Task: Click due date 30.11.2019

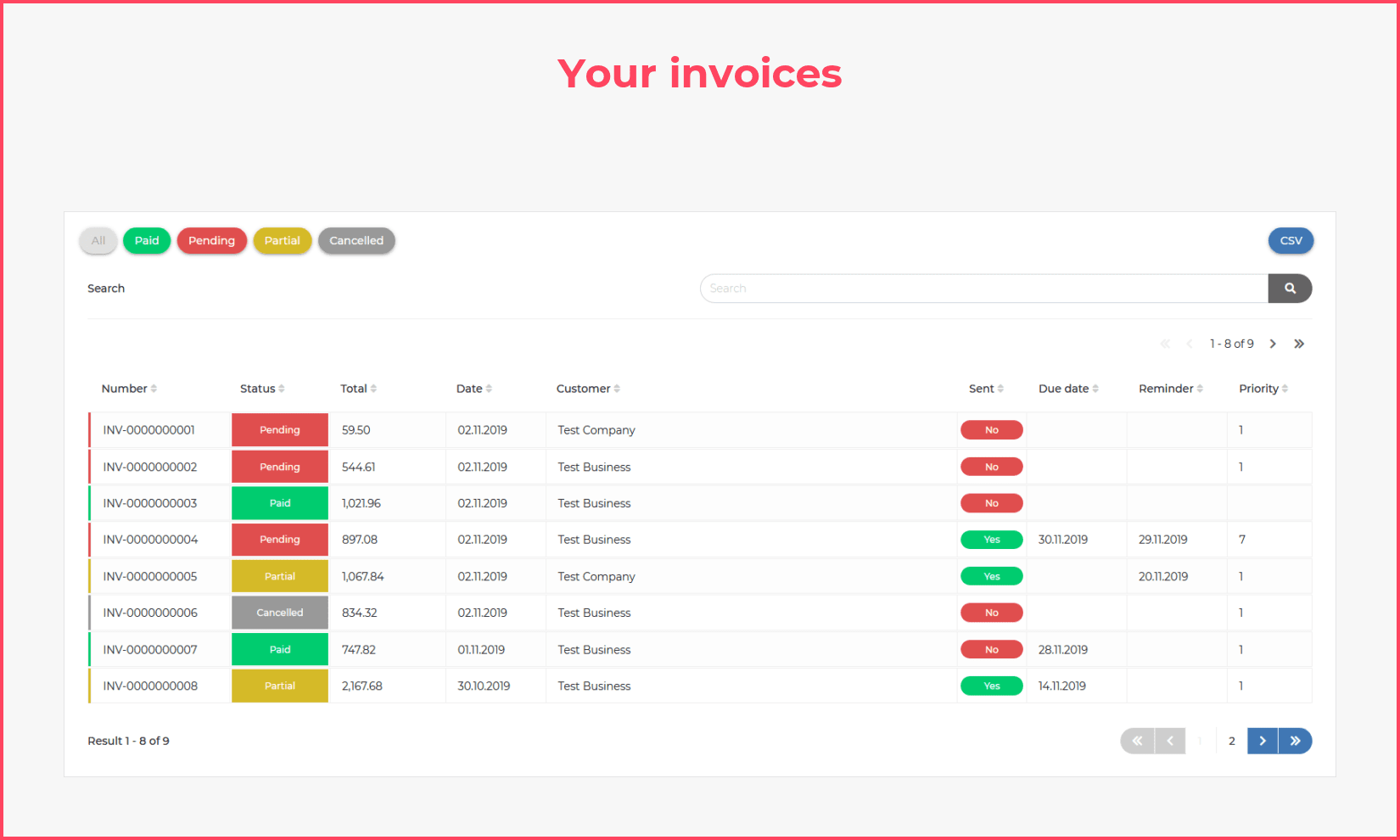Action: (1063, 540)
